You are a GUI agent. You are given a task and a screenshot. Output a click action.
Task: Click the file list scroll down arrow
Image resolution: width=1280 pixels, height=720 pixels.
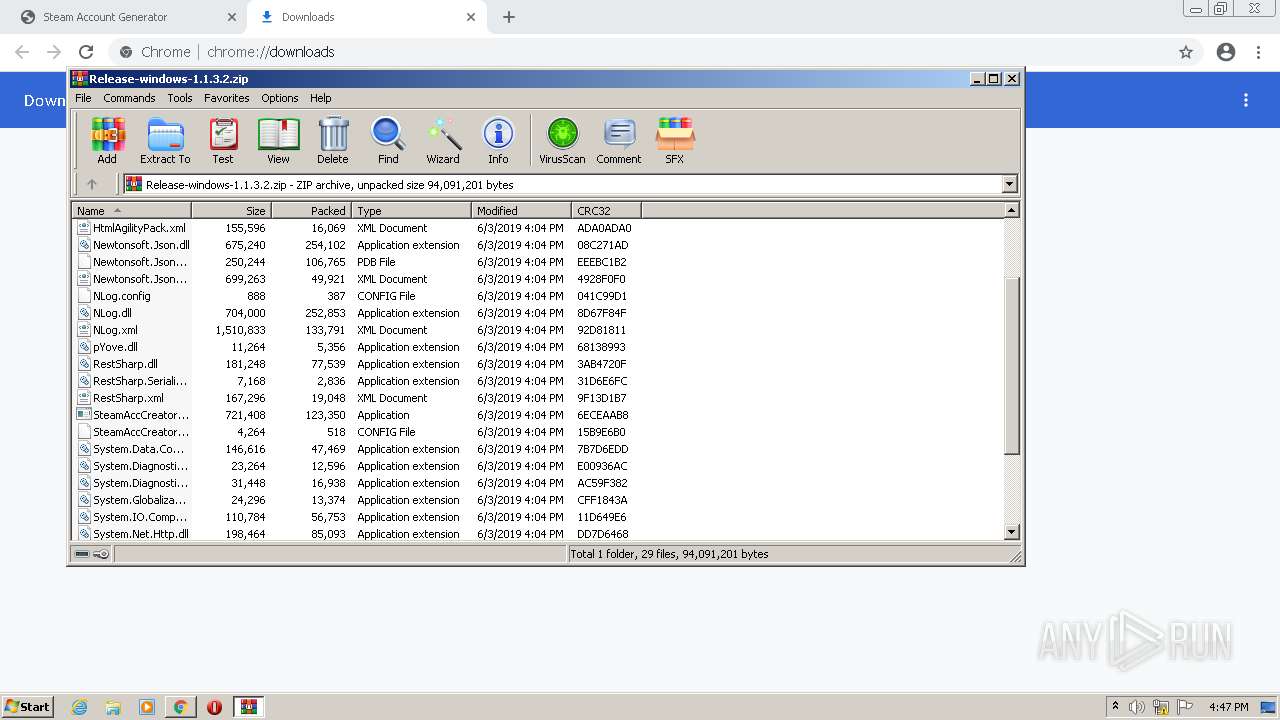click(1011, 533)
